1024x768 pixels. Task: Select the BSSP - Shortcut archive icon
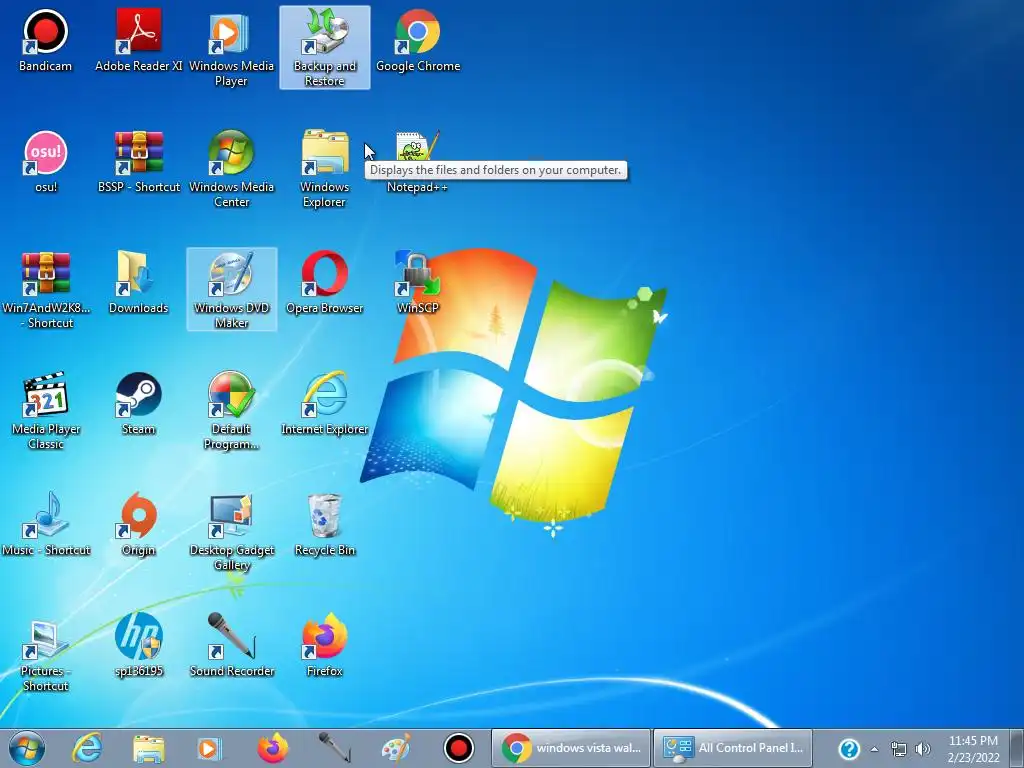pyautogui.click(x=138, y=161)
